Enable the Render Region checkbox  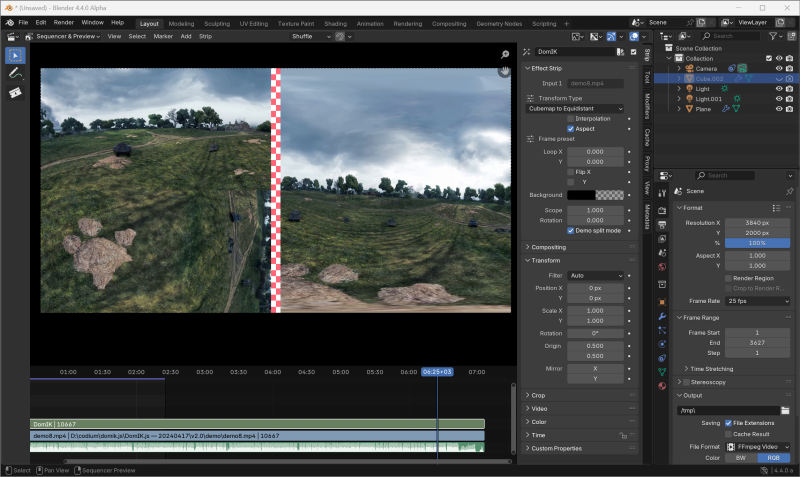tap(728, 279)
